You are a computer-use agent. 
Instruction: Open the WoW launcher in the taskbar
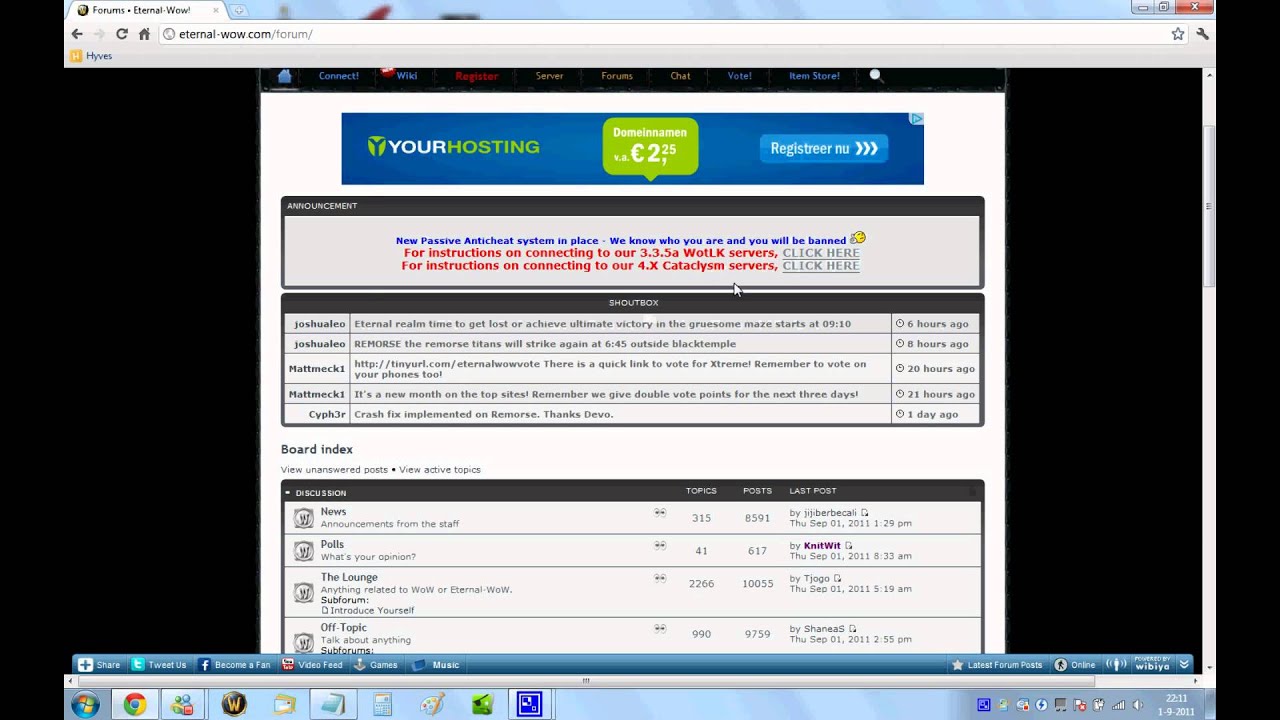pyautogui.click(x=234, y=705)
